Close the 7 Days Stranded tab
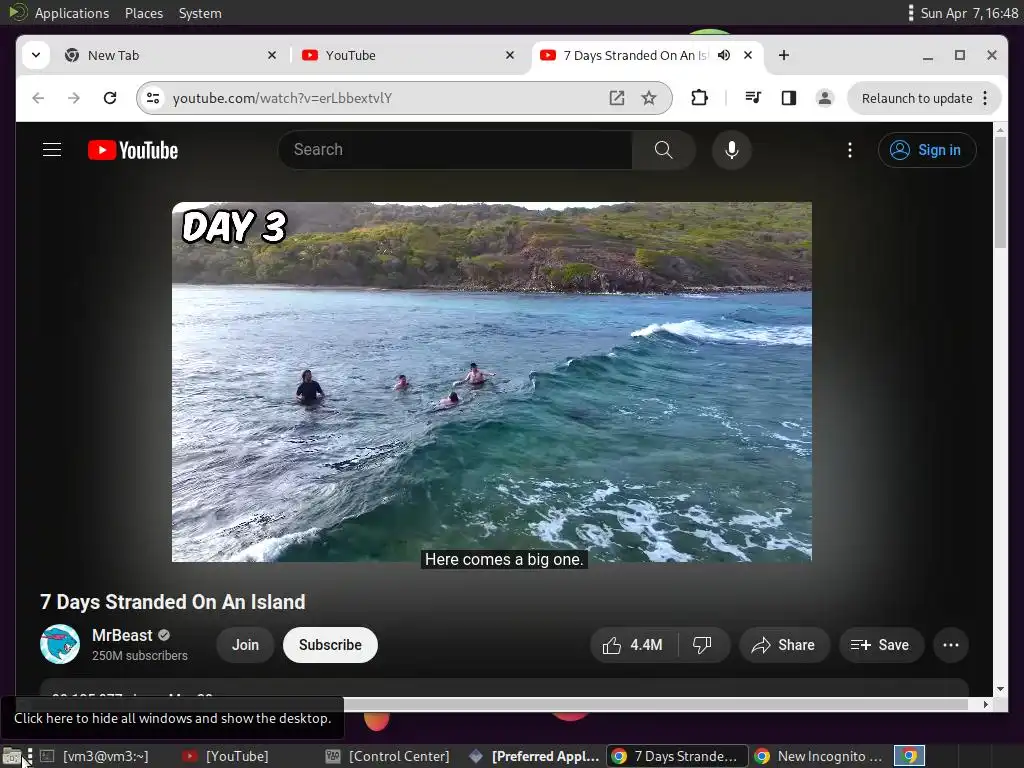This screenshot has height=768, width=1024. tap(748, 56)
